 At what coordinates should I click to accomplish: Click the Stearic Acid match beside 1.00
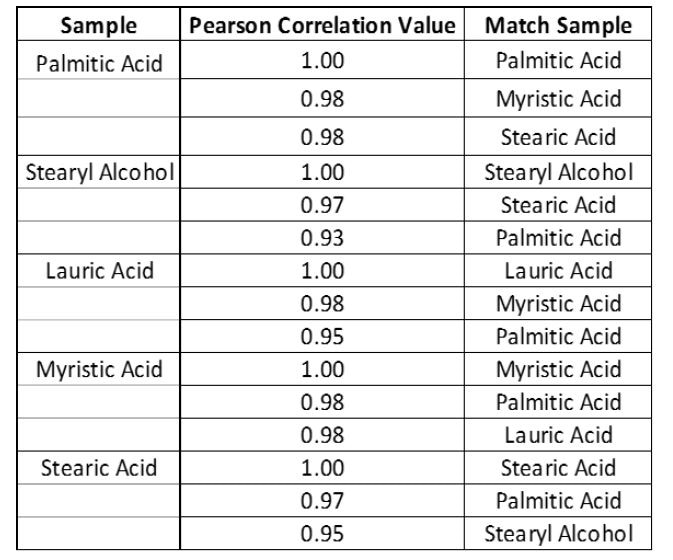pyautogui.click(x=558, y=467)
